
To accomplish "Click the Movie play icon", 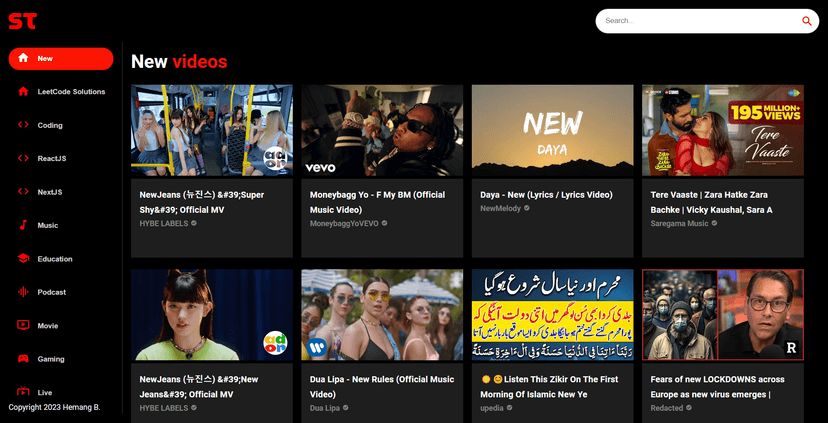I will coord(23,325).
